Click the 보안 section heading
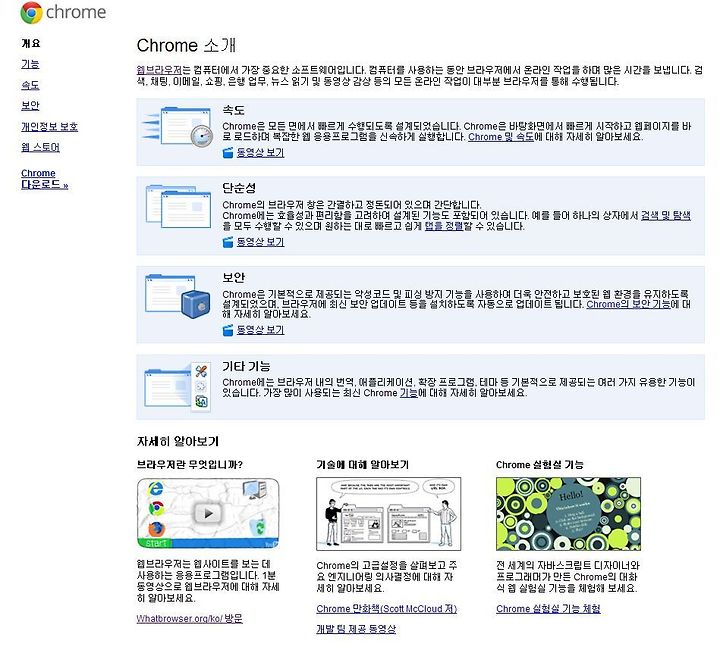The height and width of the screenshot is (650, 720). 233,277
